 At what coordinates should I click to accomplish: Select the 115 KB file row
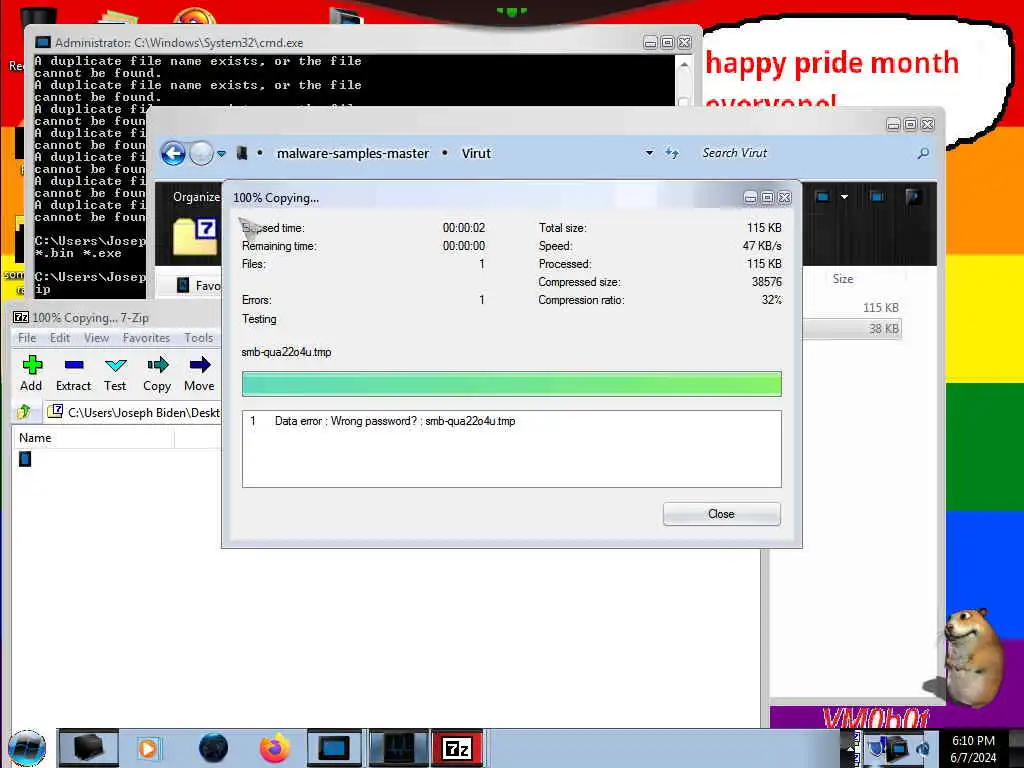pos(852,308)
